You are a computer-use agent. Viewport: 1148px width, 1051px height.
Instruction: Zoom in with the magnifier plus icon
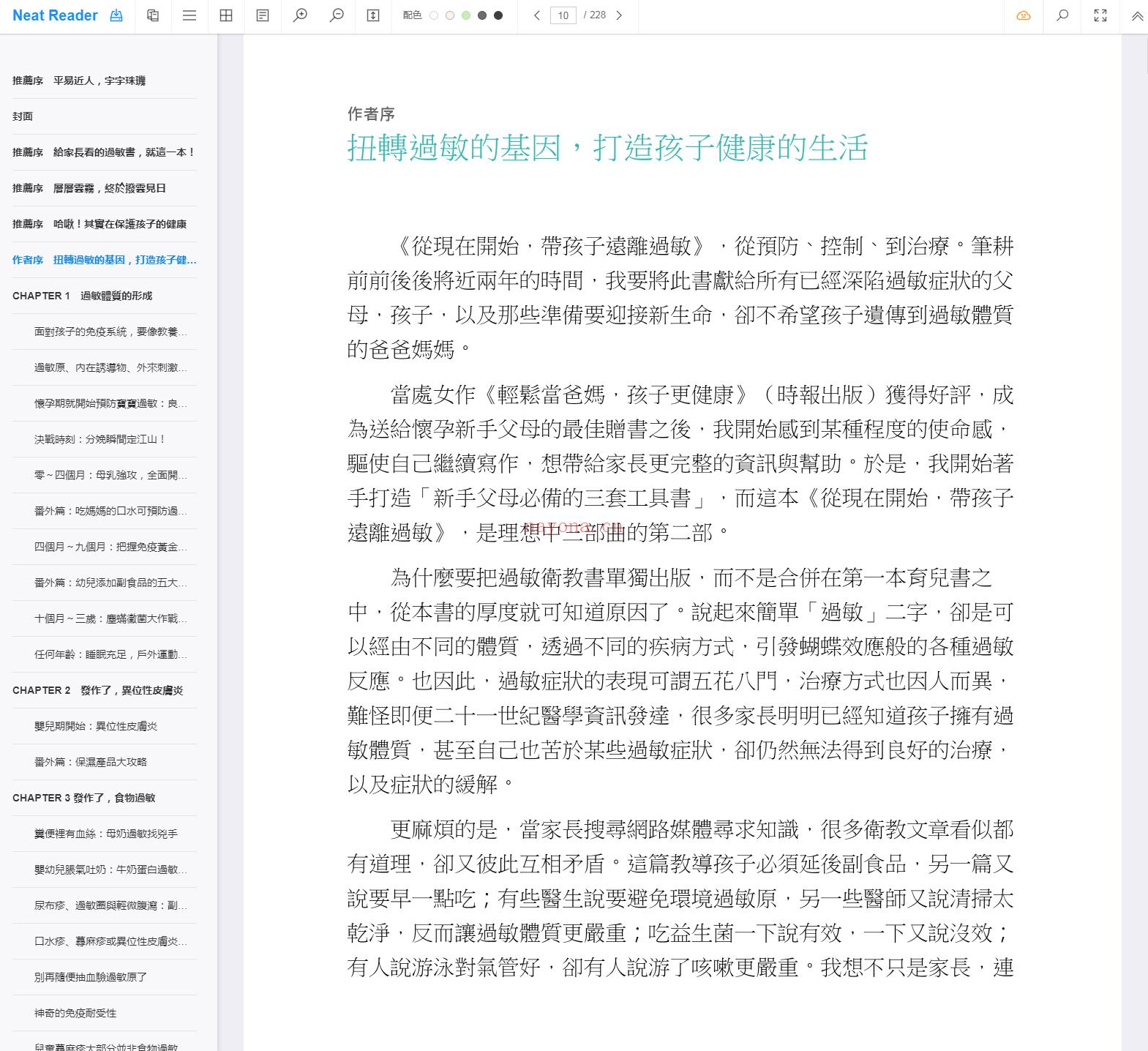(x=300, y=15)
